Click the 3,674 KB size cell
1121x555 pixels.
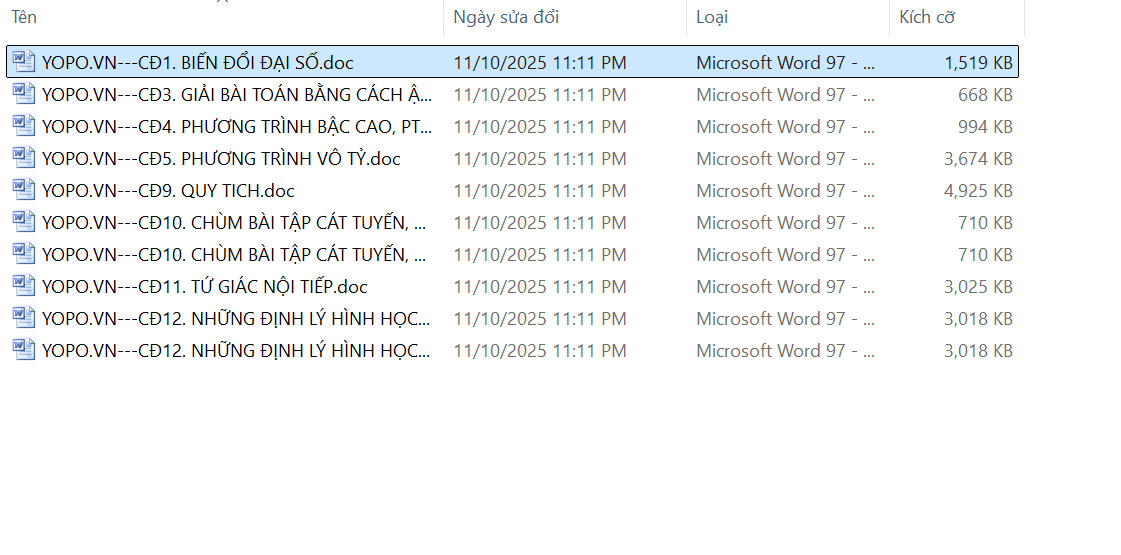978,159
